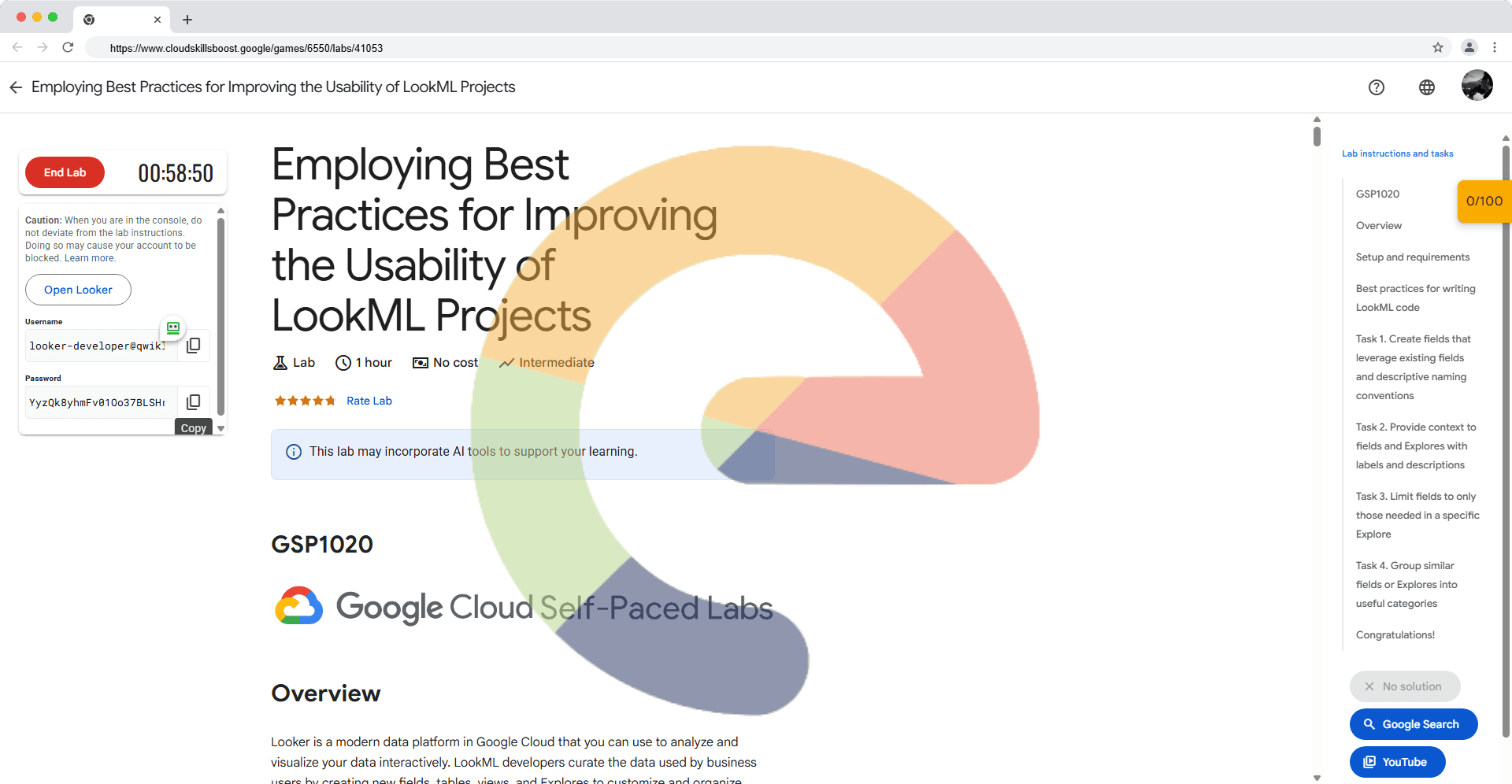Click the password input field
This screenshot has height=784, width=1512.
click(98, 402)
